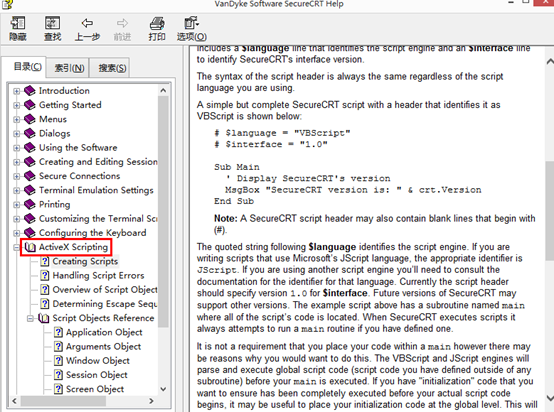Viewport: 554px width, 412px height.
Task: Click the open-book icon of Script Objects Reference
Action: point(44,318)
